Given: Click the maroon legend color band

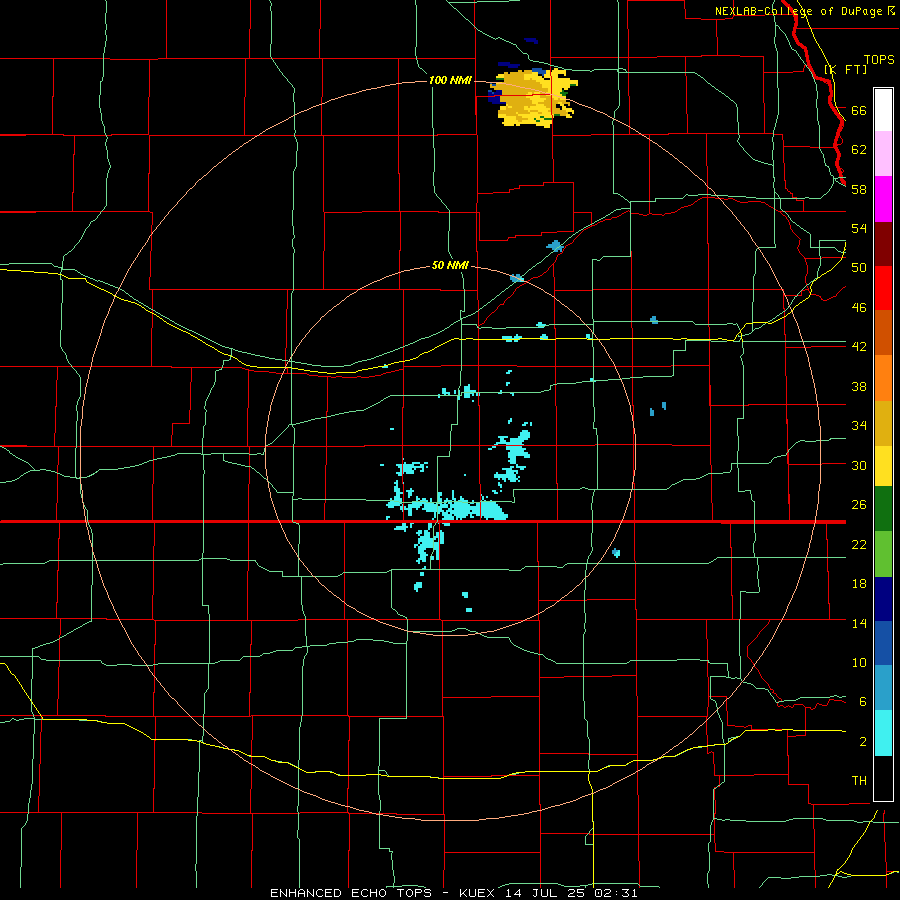Looking at the screenshot, I should [883, 245].
